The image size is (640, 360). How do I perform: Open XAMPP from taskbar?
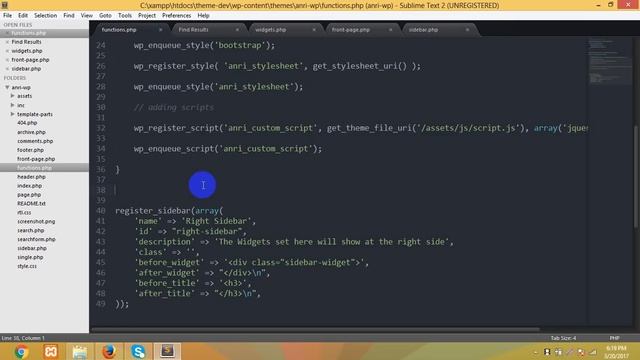[51, 351]
